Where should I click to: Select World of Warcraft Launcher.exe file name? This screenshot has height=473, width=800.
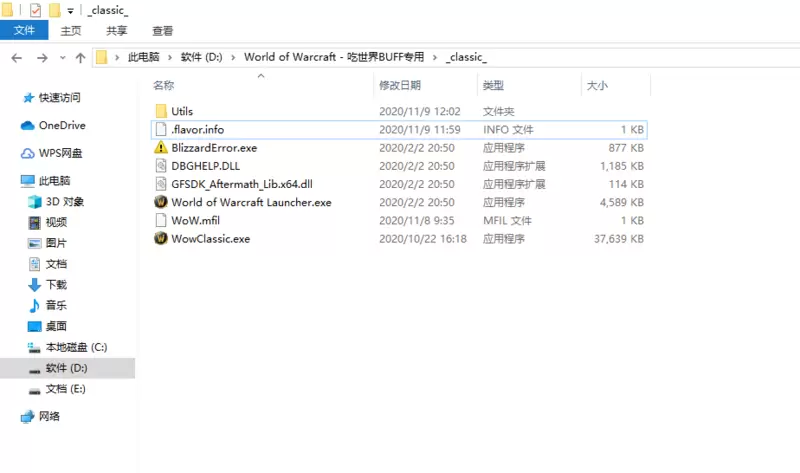pyautogui.click(x=252, y=202)
